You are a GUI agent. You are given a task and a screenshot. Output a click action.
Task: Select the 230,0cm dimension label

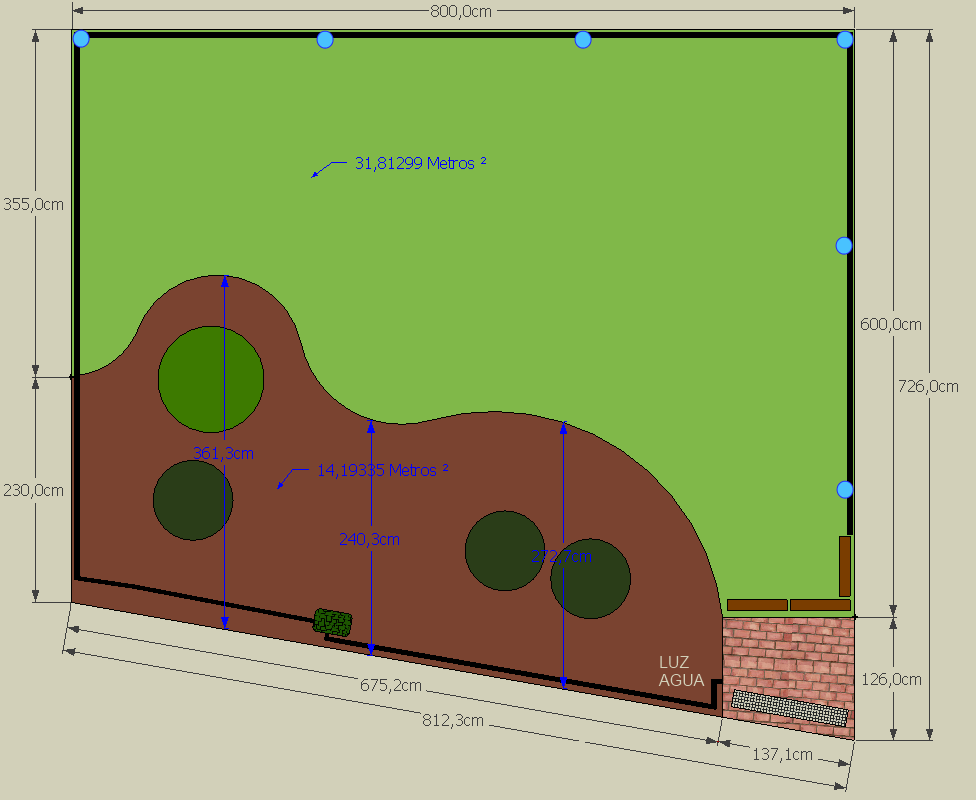[34, 491]
